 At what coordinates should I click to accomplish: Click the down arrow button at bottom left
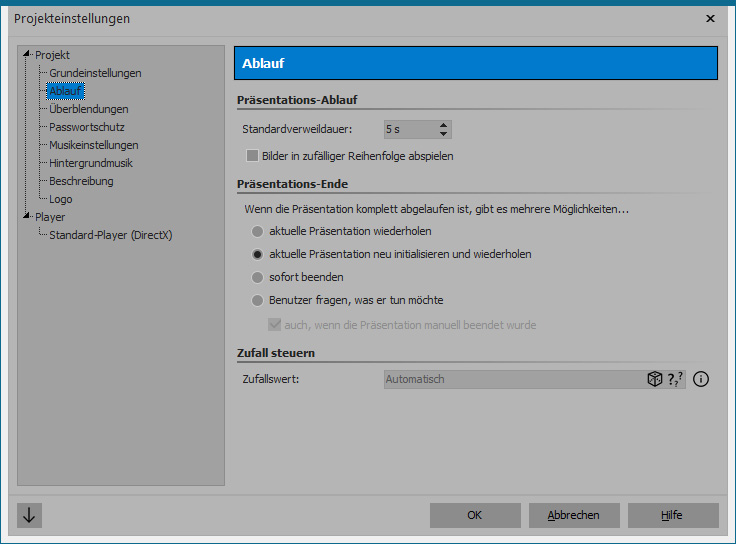(29, 515)
